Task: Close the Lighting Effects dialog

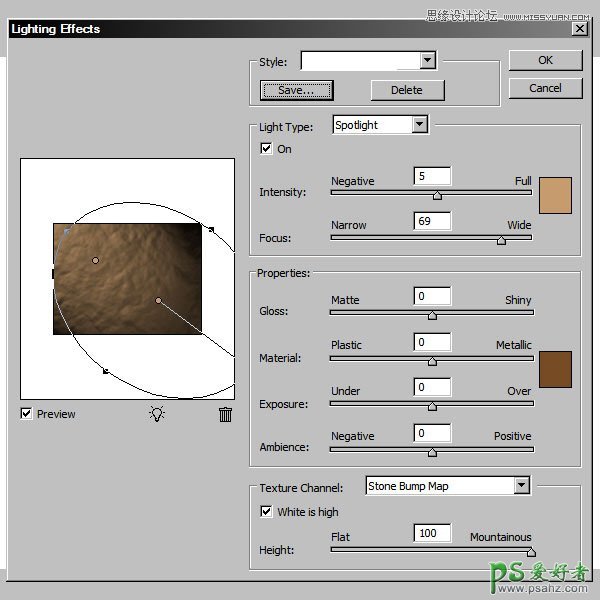Action: pyautogui.click(x=579, y=29)
